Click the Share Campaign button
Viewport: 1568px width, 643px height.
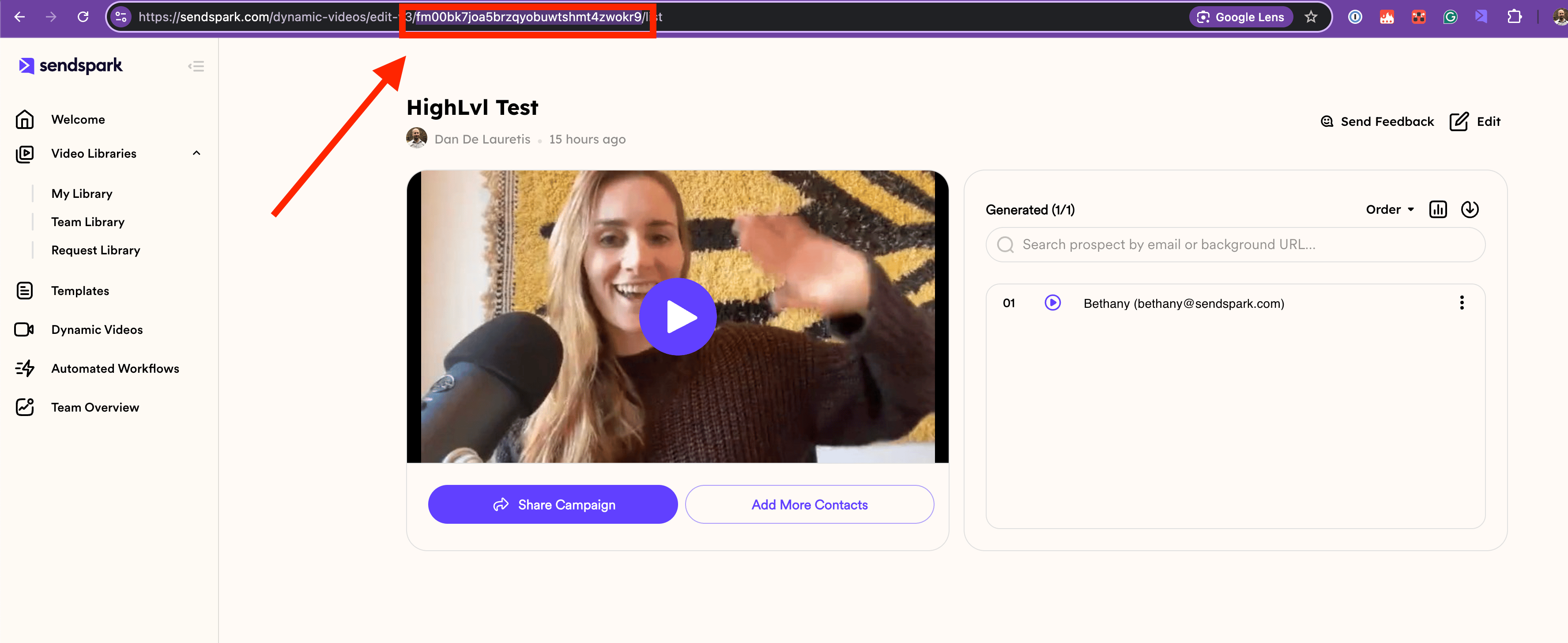point(553,504)
